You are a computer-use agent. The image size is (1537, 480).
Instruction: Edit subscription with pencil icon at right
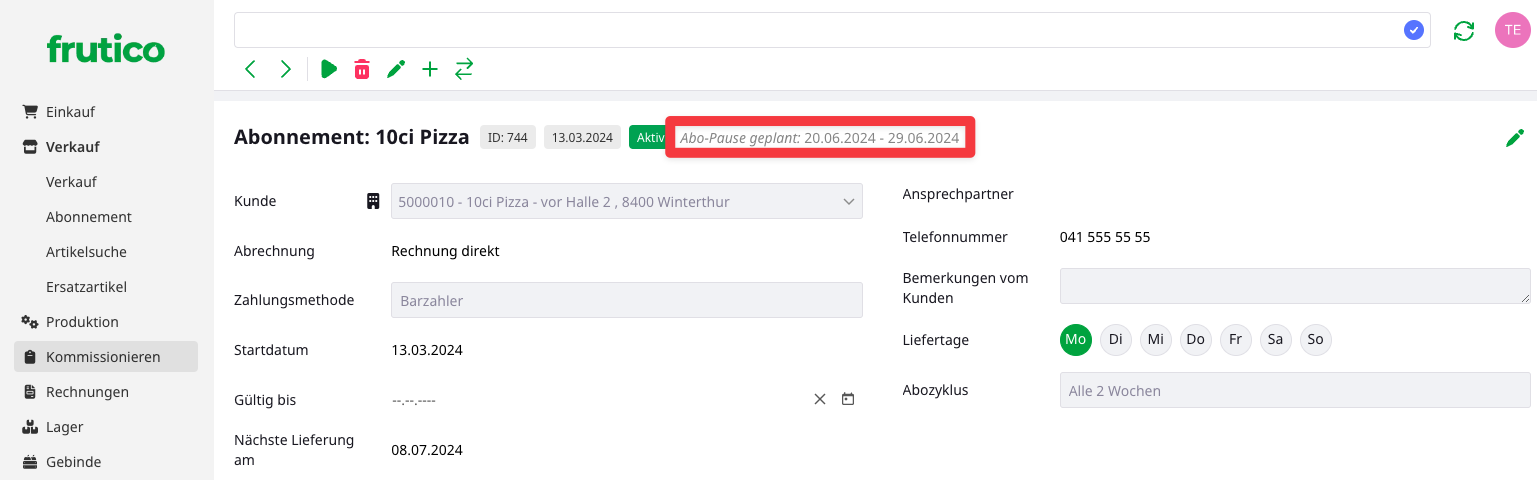tap(1515, 138)
